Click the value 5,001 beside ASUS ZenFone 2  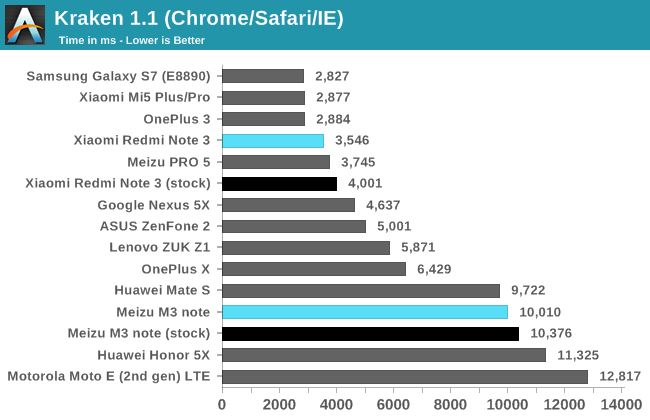pos(394,226)
